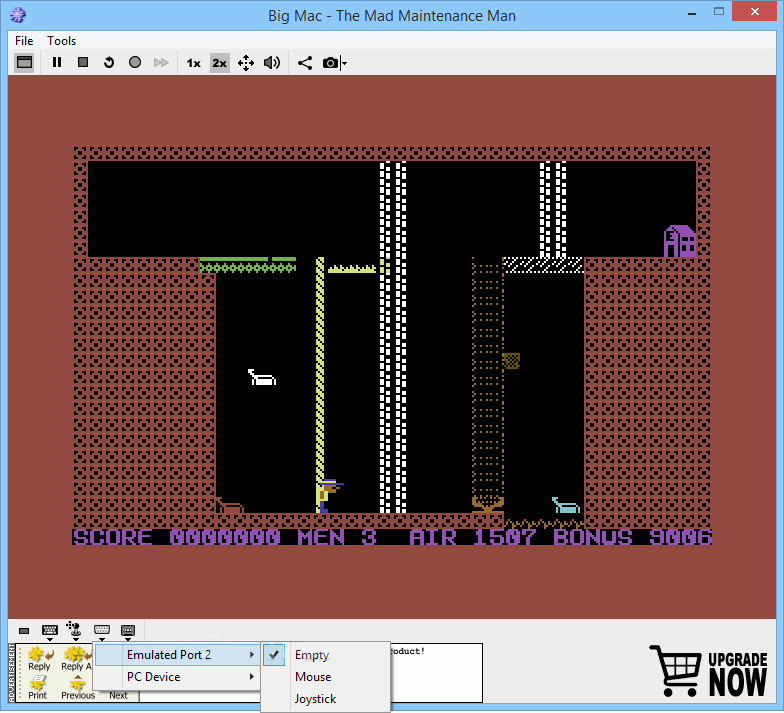This screenshot has height=713, width=784.
Task: Click the AIR counter in game
Action: pos(472,538)
